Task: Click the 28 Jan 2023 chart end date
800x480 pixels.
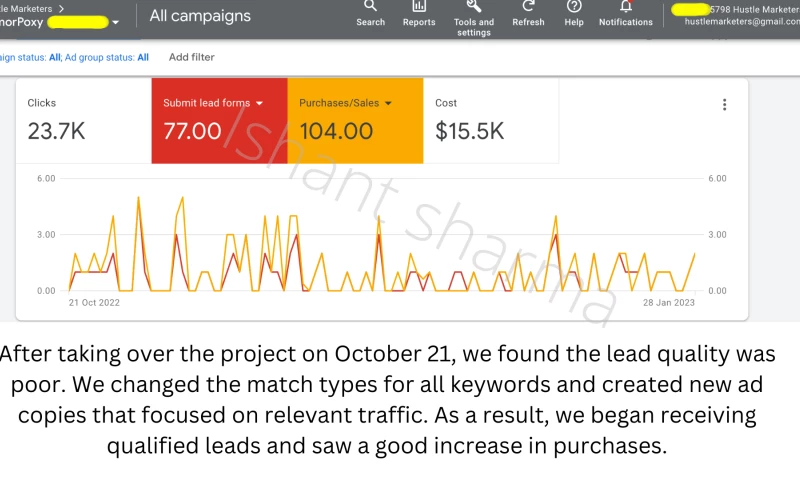Action: click(x=668, y=302)
